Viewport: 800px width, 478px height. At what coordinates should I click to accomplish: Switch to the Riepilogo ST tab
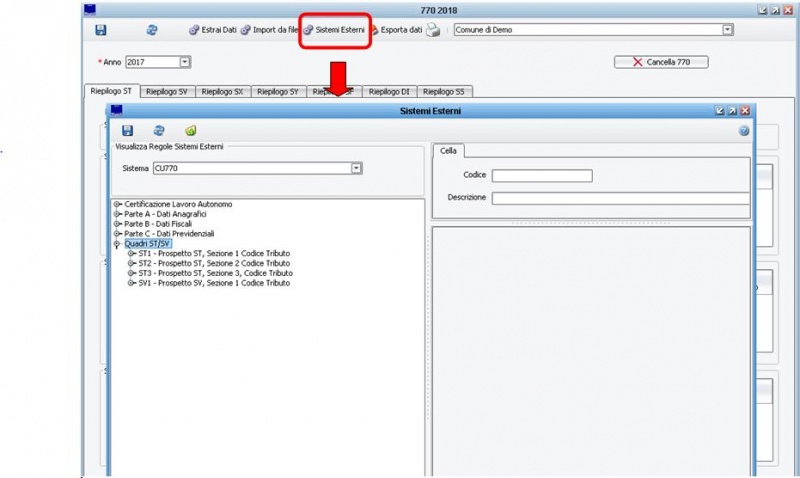[111, 91]
